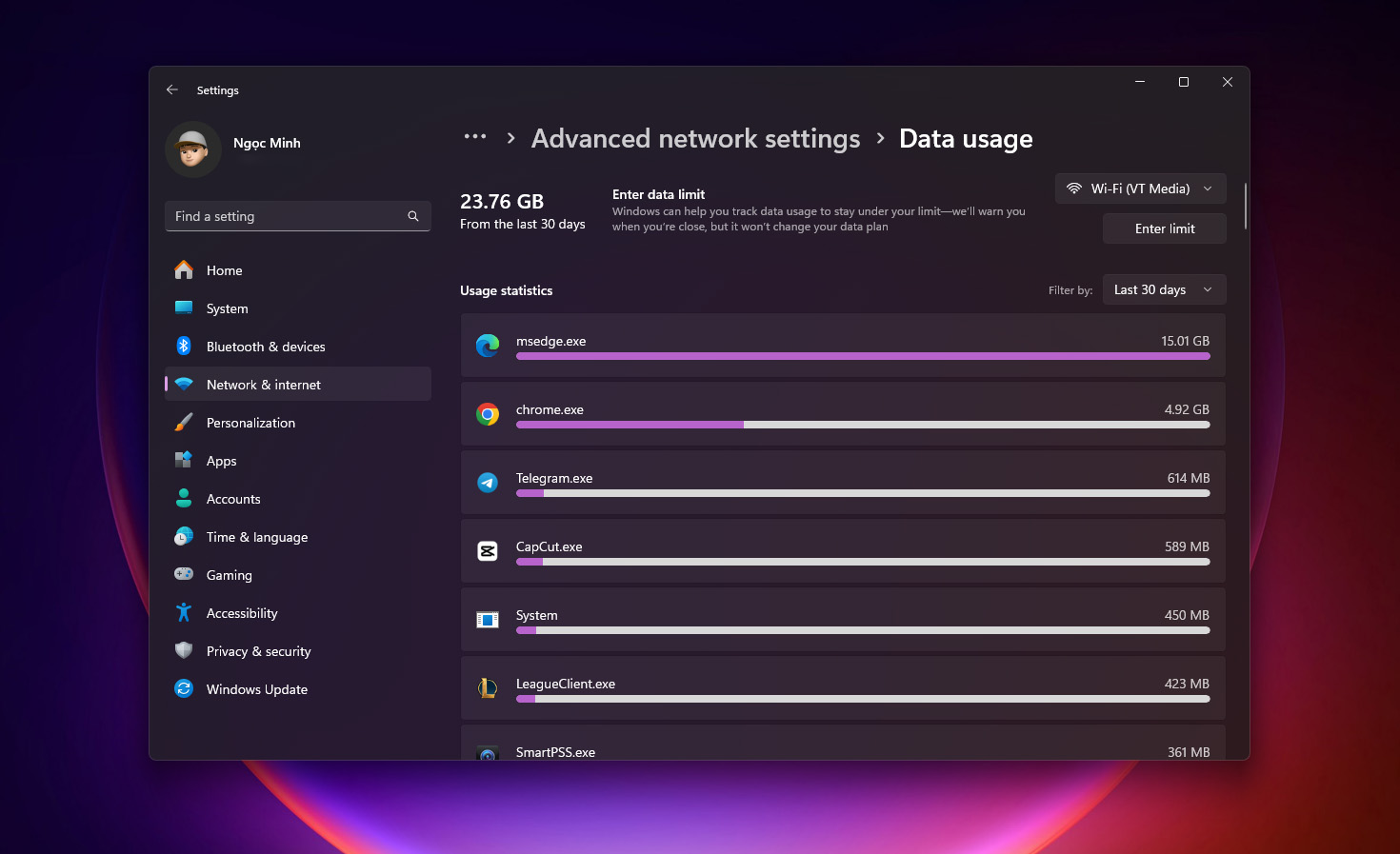The image size is (1400, 854).
Task: Open Accounts settings
Action: [x=298, y=499]
